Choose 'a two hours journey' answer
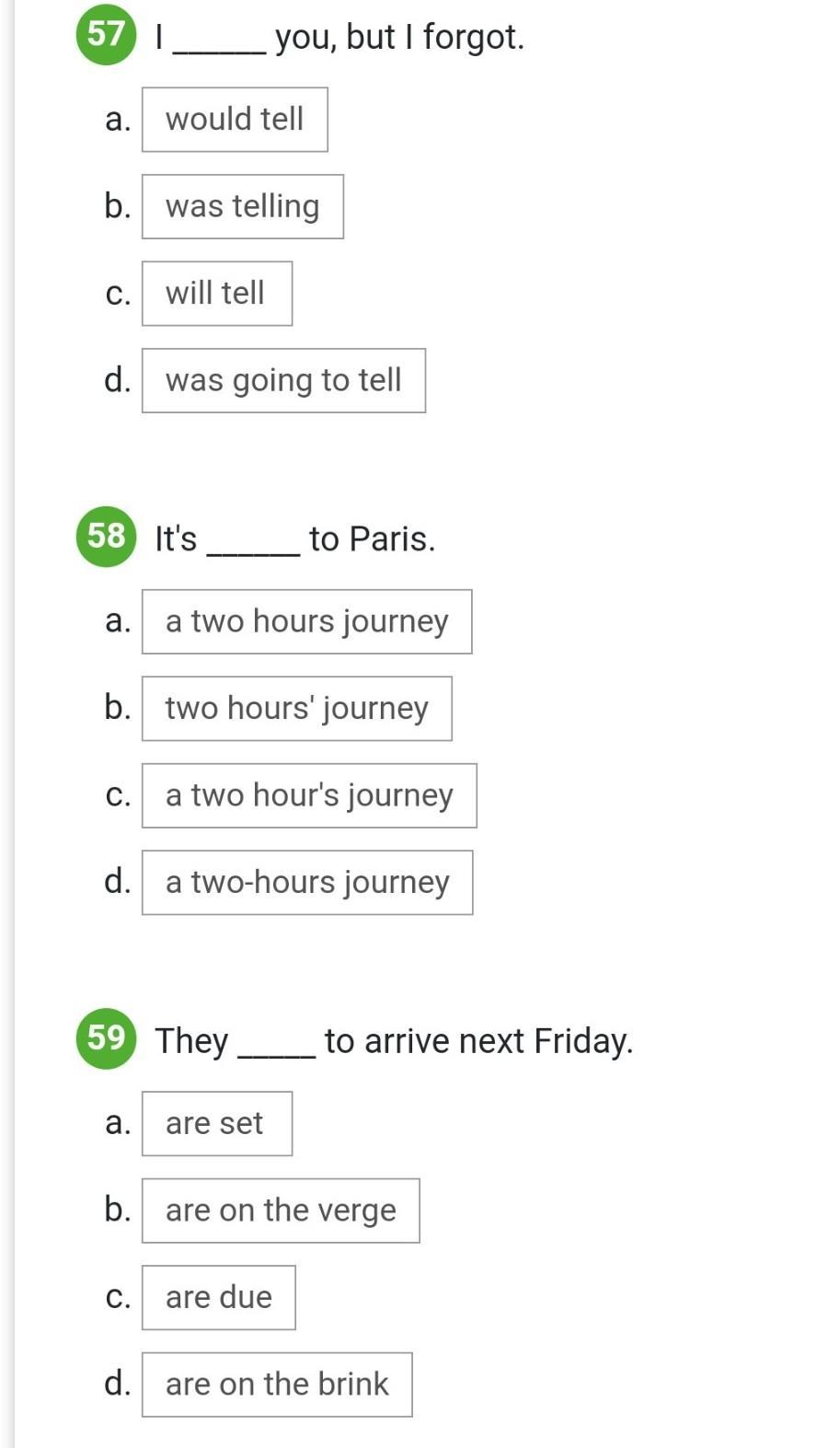The width and height of the screenshot is (840, 1448). coord(307,621)
